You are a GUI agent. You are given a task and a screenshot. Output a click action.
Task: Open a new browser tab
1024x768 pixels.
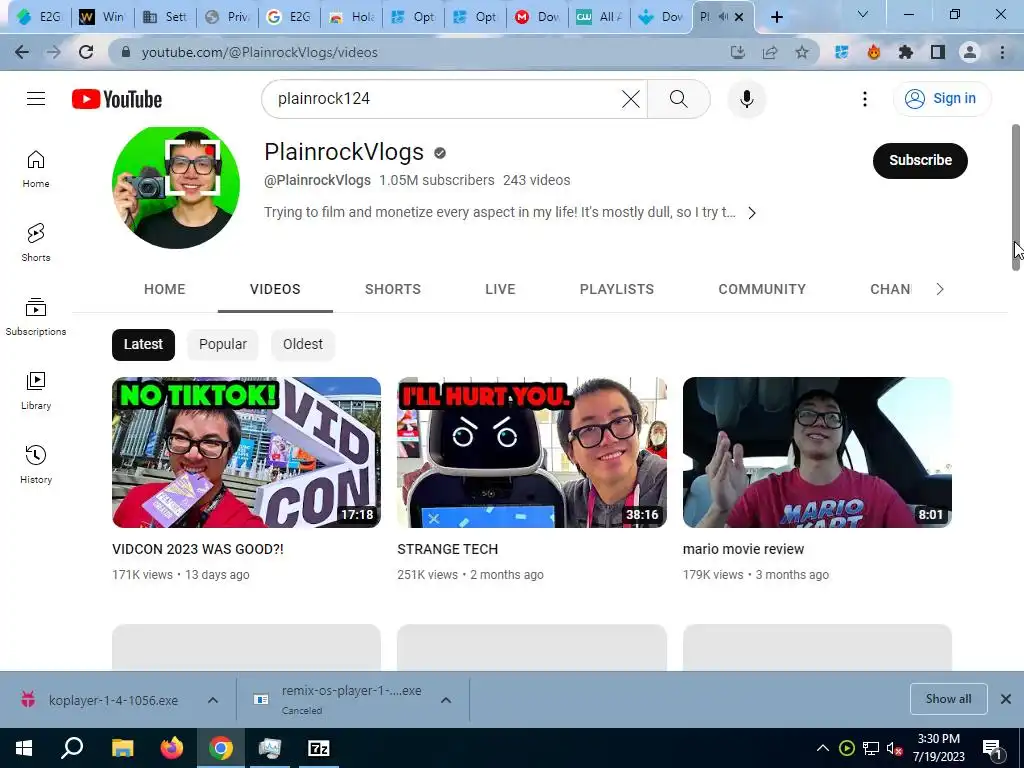[776, 17]
